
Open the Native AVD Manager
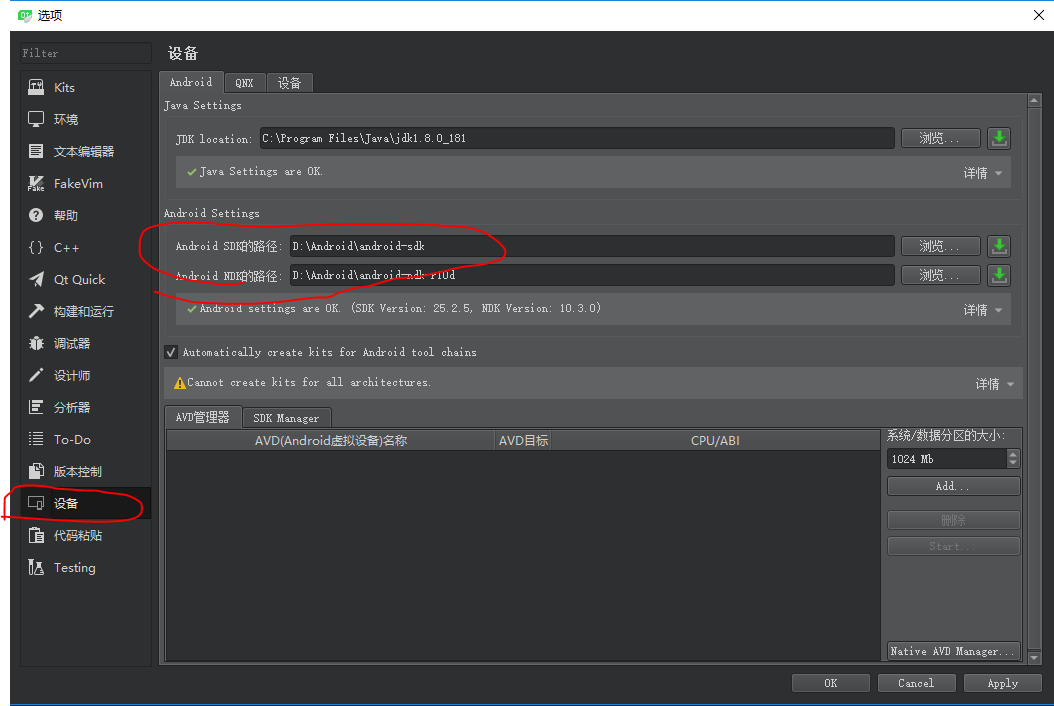[953, 651]
